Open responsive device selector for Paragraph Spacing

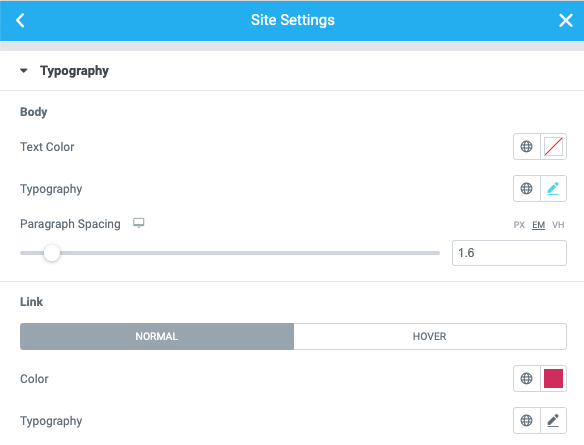[x=139, y=223]
